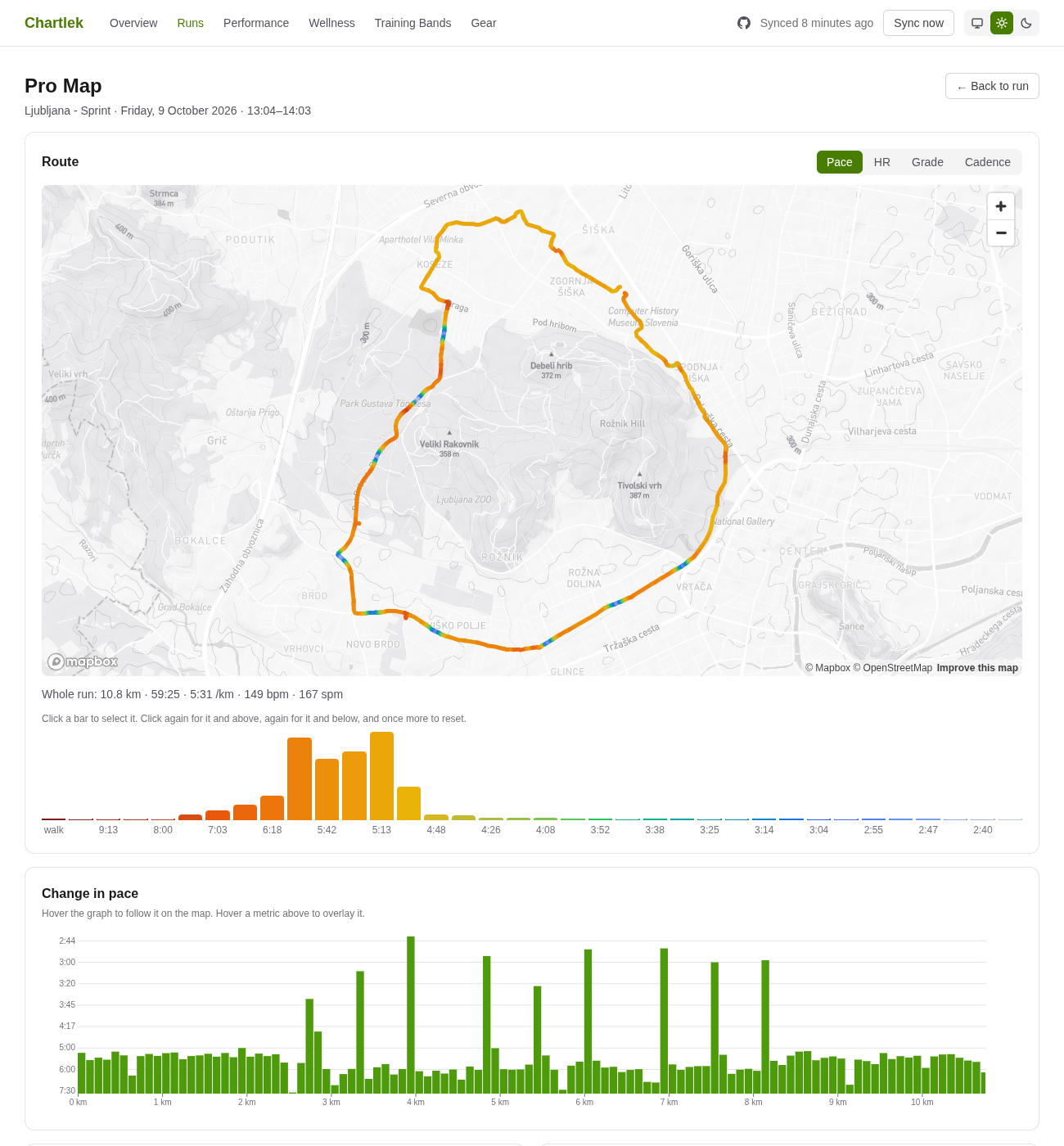Click the 'Route' card heading
The image size is (1064, 1146).
click(61, 162)
